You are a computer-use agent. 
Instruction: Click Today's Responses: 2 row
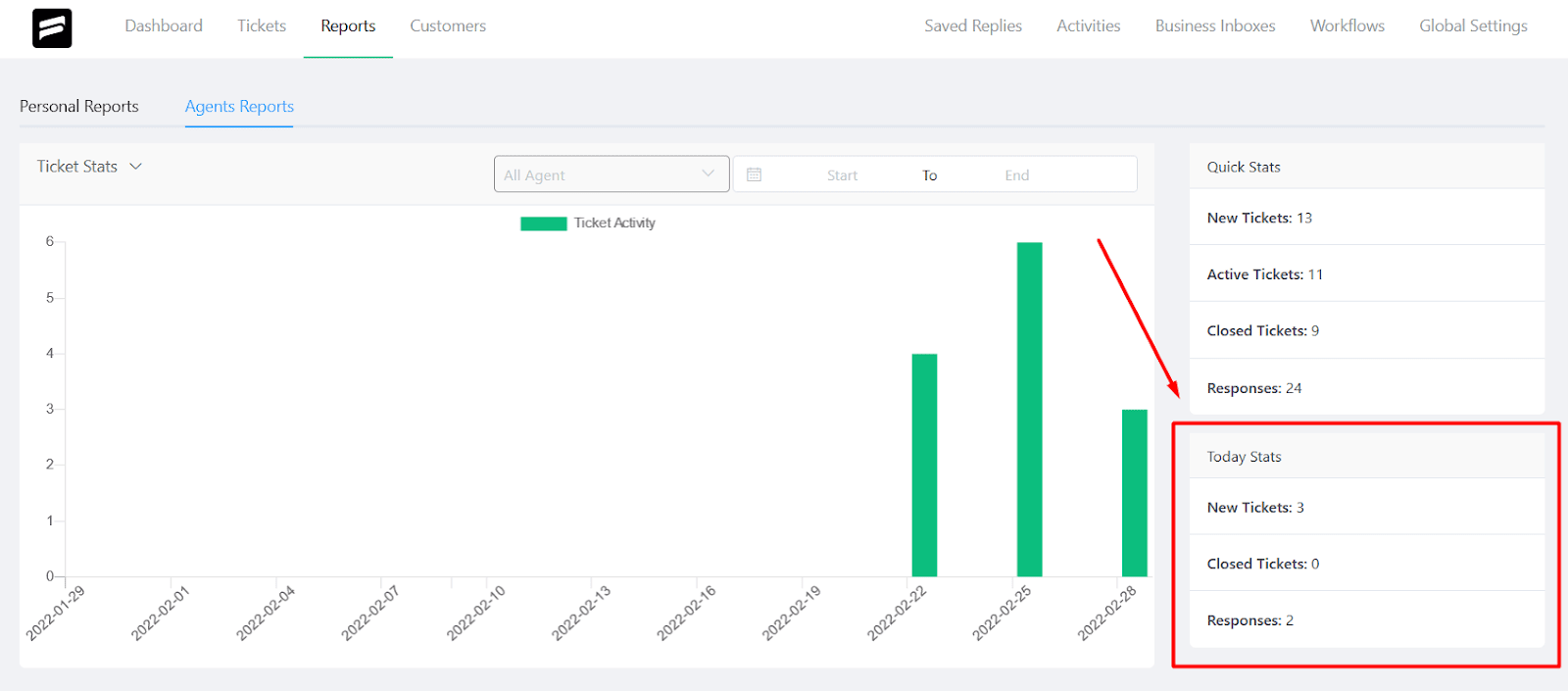click(1367, 620)
